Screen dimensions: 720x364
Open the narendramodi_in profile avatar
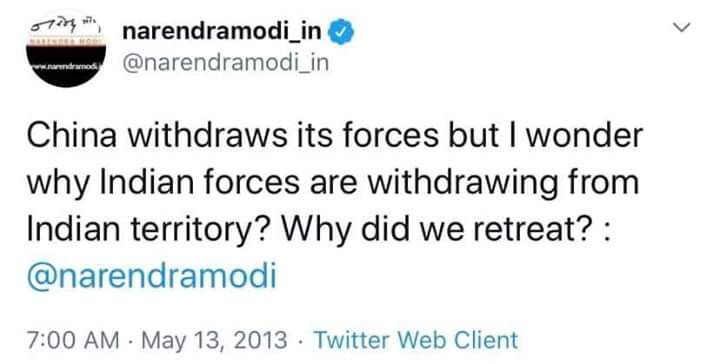67,50
